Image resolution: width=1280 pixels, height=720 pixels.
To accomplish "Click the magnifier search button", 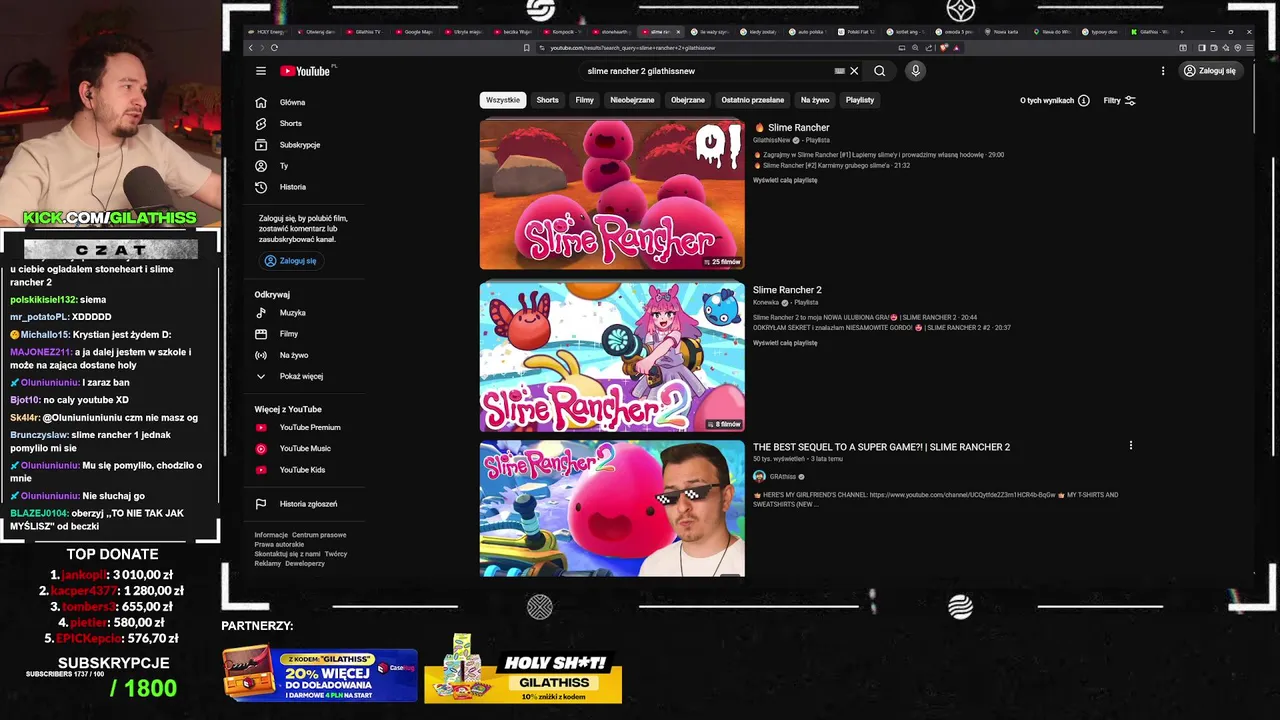I will click(879, 71).
